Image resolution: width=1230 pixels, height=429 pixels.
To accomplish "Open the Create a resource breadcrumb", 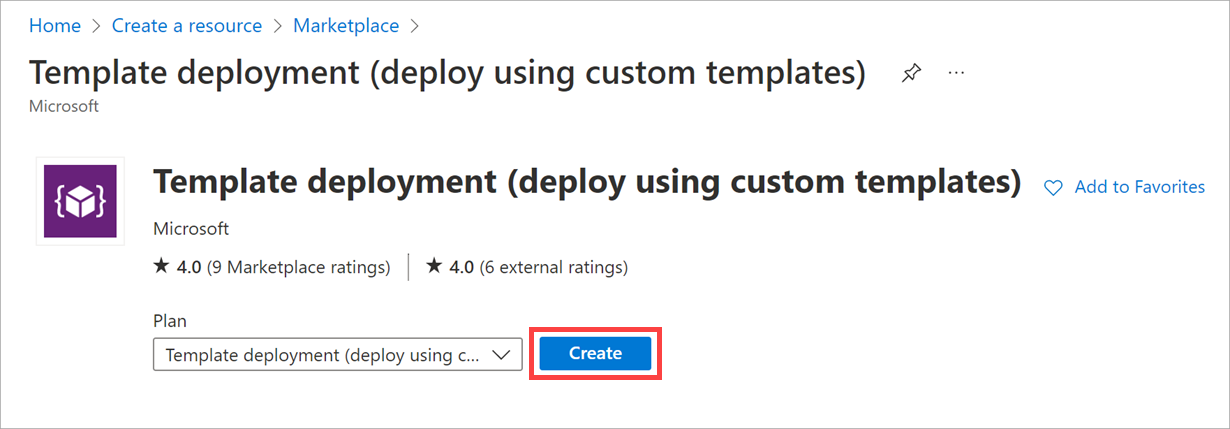I will click(x=187, y=26).
